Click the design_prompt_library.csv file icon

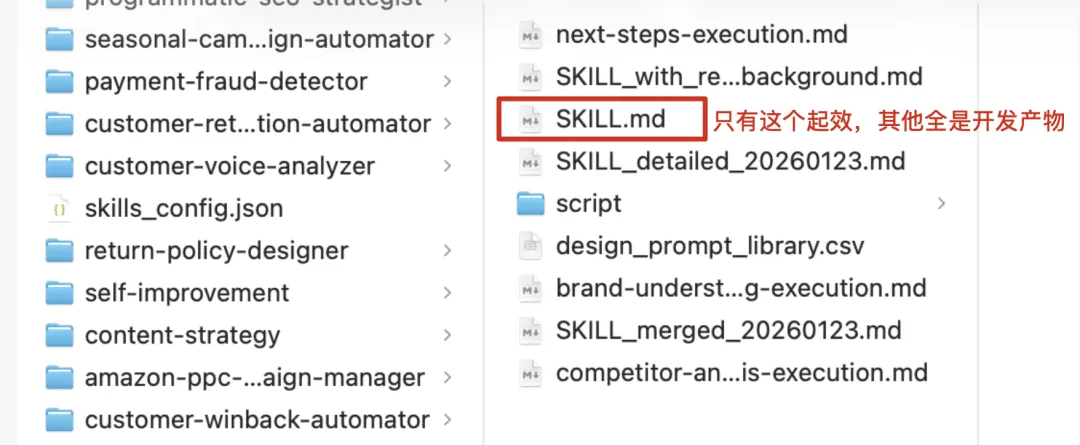[530, 246]
